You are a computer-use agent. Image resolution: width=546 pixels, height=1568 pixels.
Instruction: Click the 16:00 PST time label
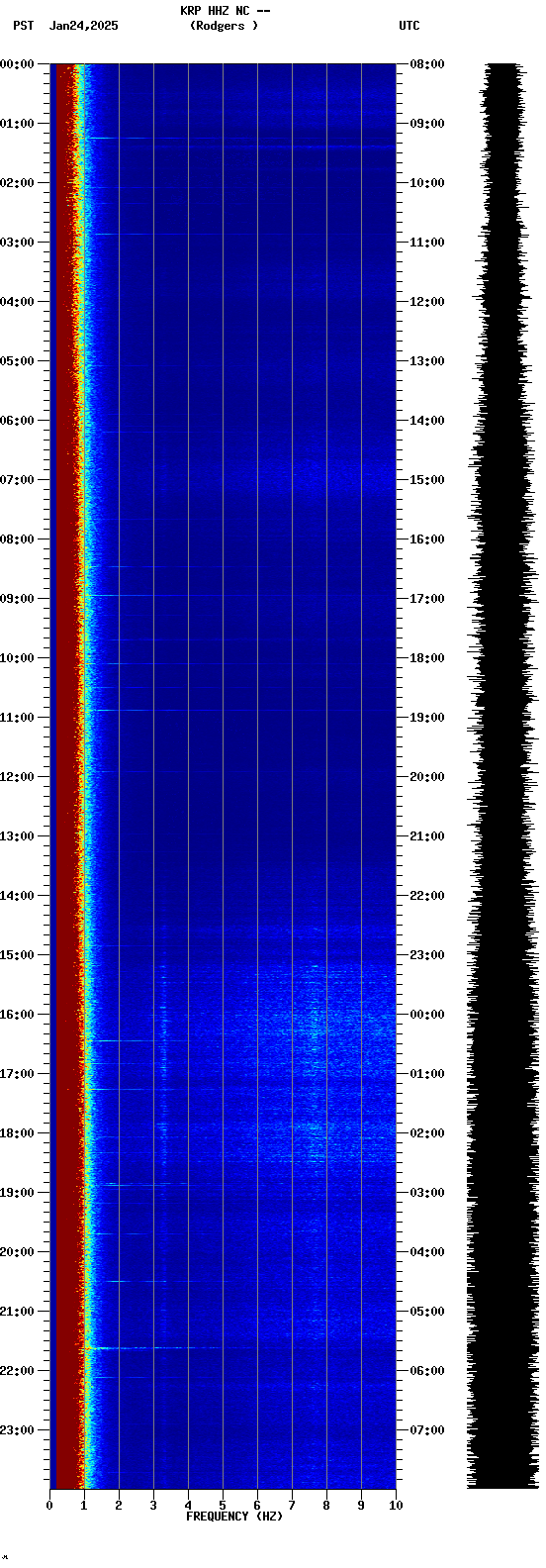pos(18,1015)
